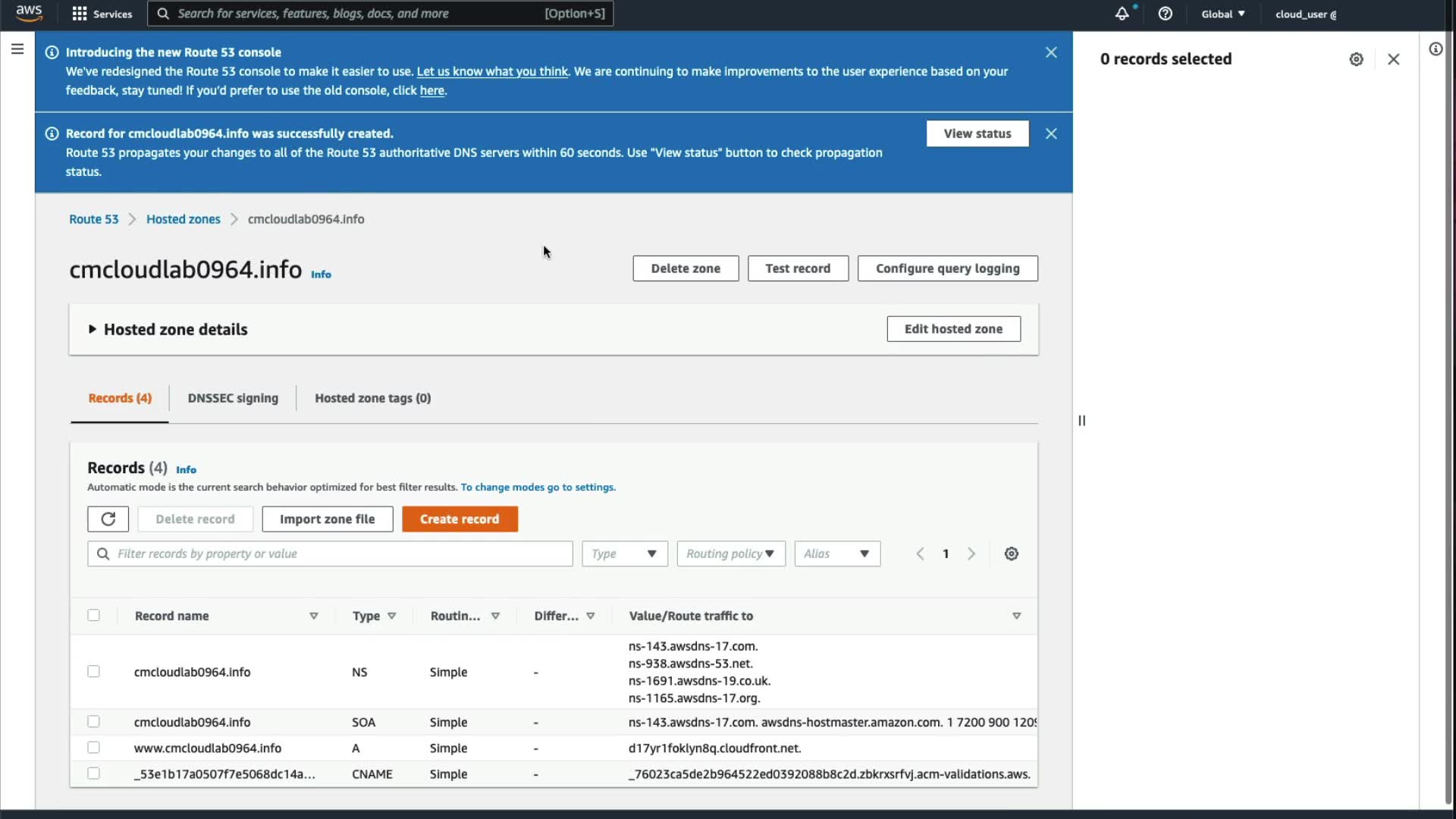The image size is (1456, 819).
Task: Open the help question mark icon
Action: (x=1166, y=14)
